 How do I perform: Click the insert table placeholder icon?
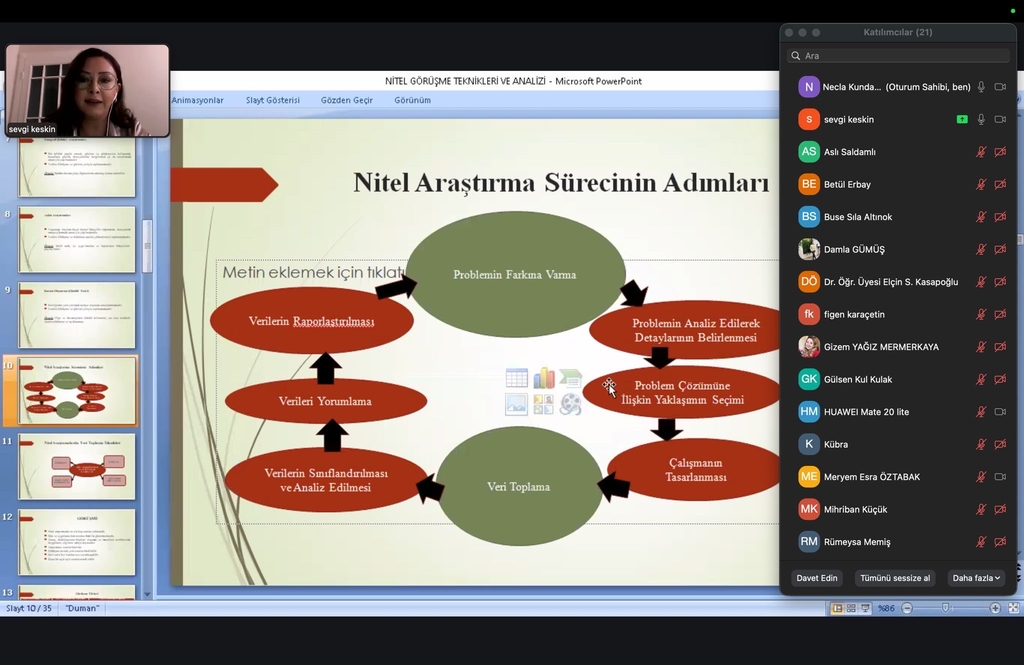point(516,378)
